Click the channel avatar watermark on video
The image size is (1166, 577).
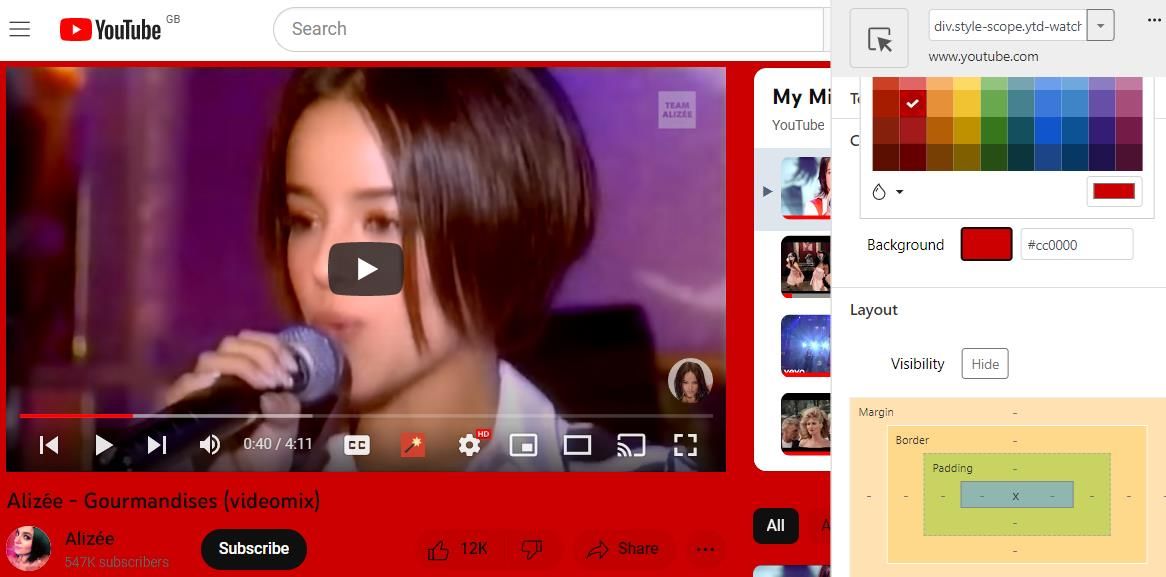(690, 380)
